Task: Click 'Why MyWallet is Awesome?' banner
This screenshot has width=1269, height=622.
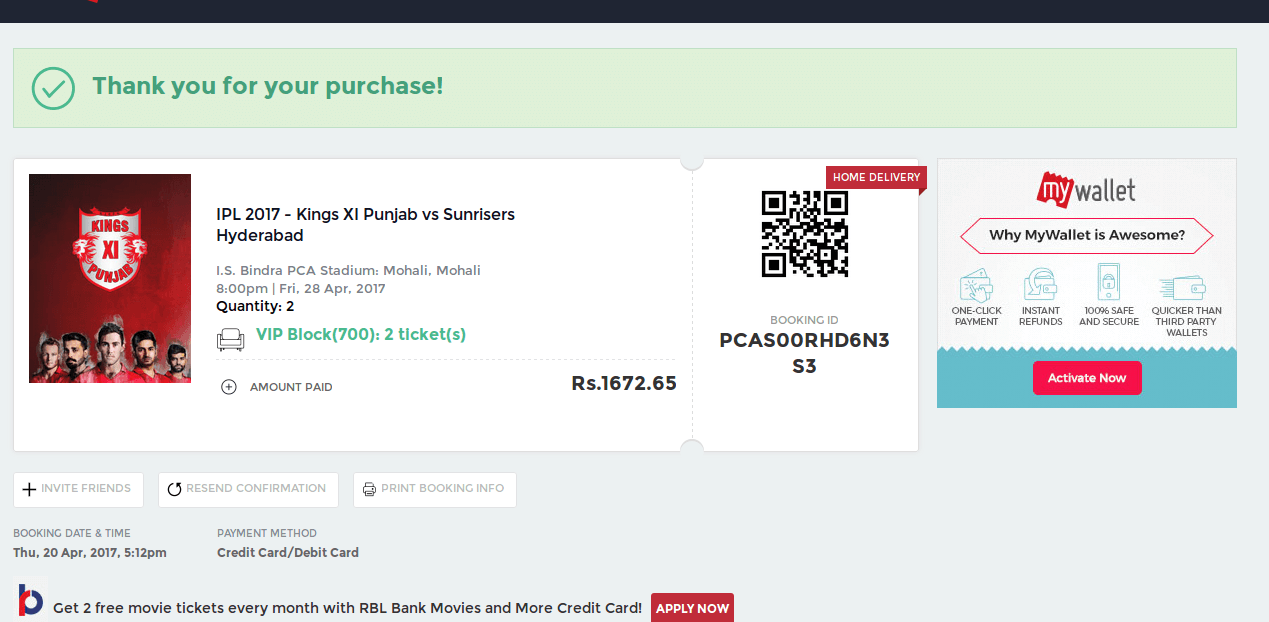Action: click(x=1086, y=236)
